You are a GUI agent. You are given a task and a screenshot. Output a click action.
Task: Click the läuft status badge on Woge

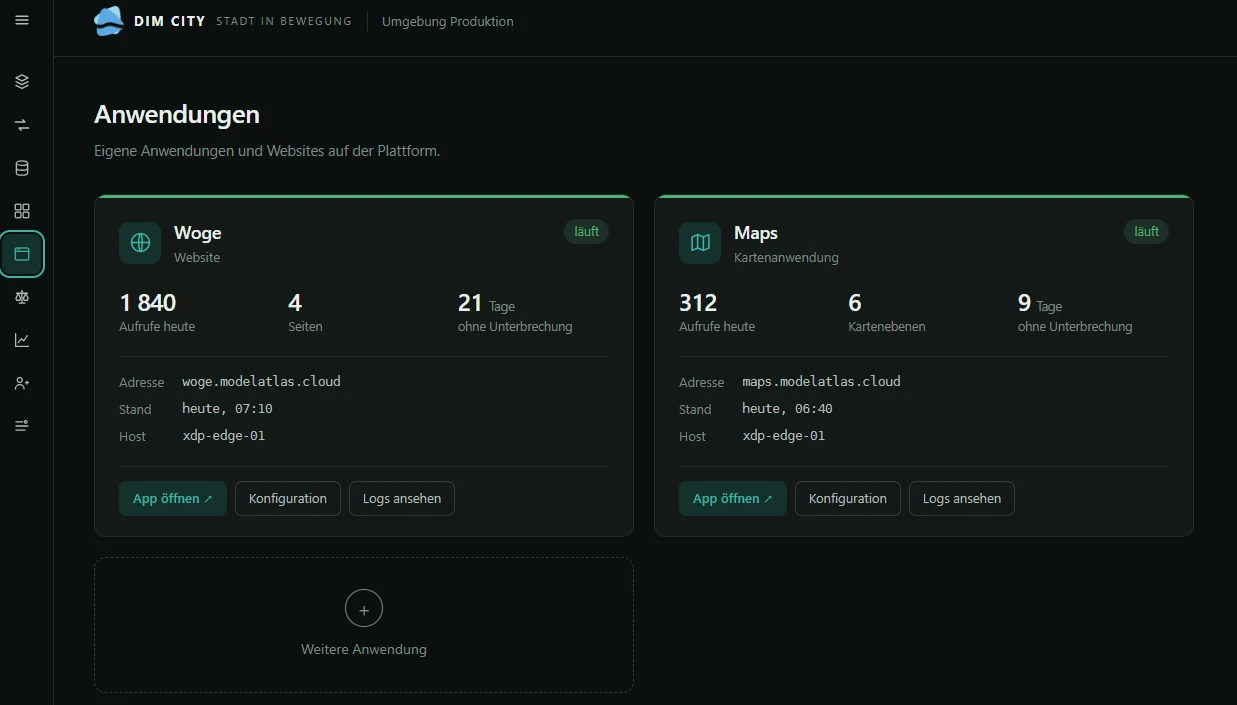pos(587,231)
